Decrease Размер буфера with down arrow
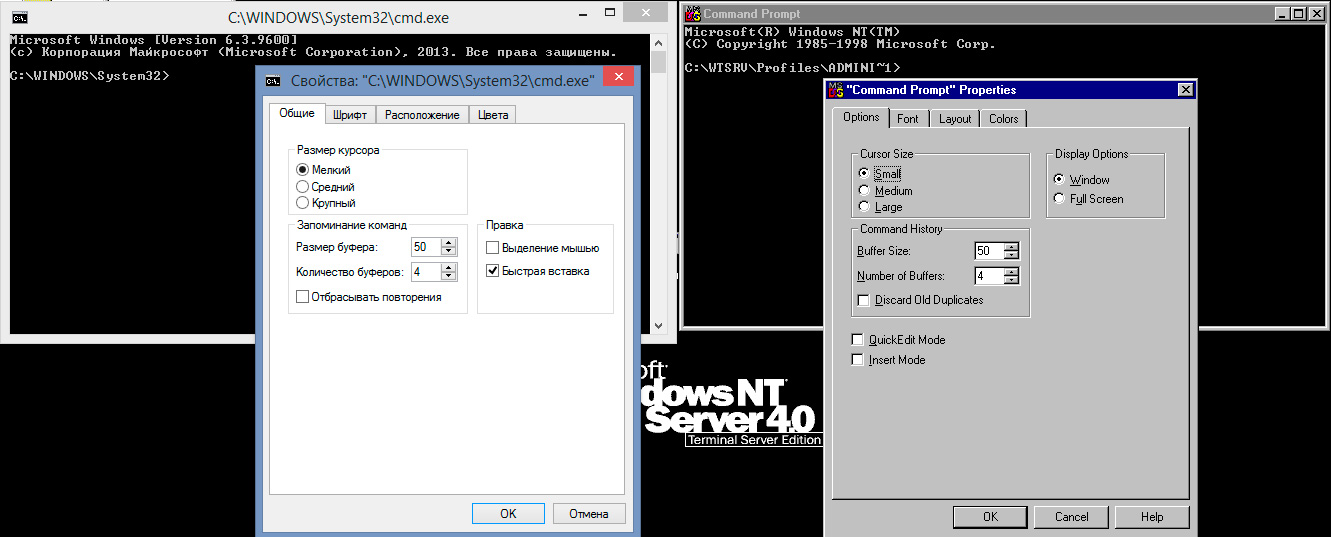 pyautogui.click(x=449, y=251)
